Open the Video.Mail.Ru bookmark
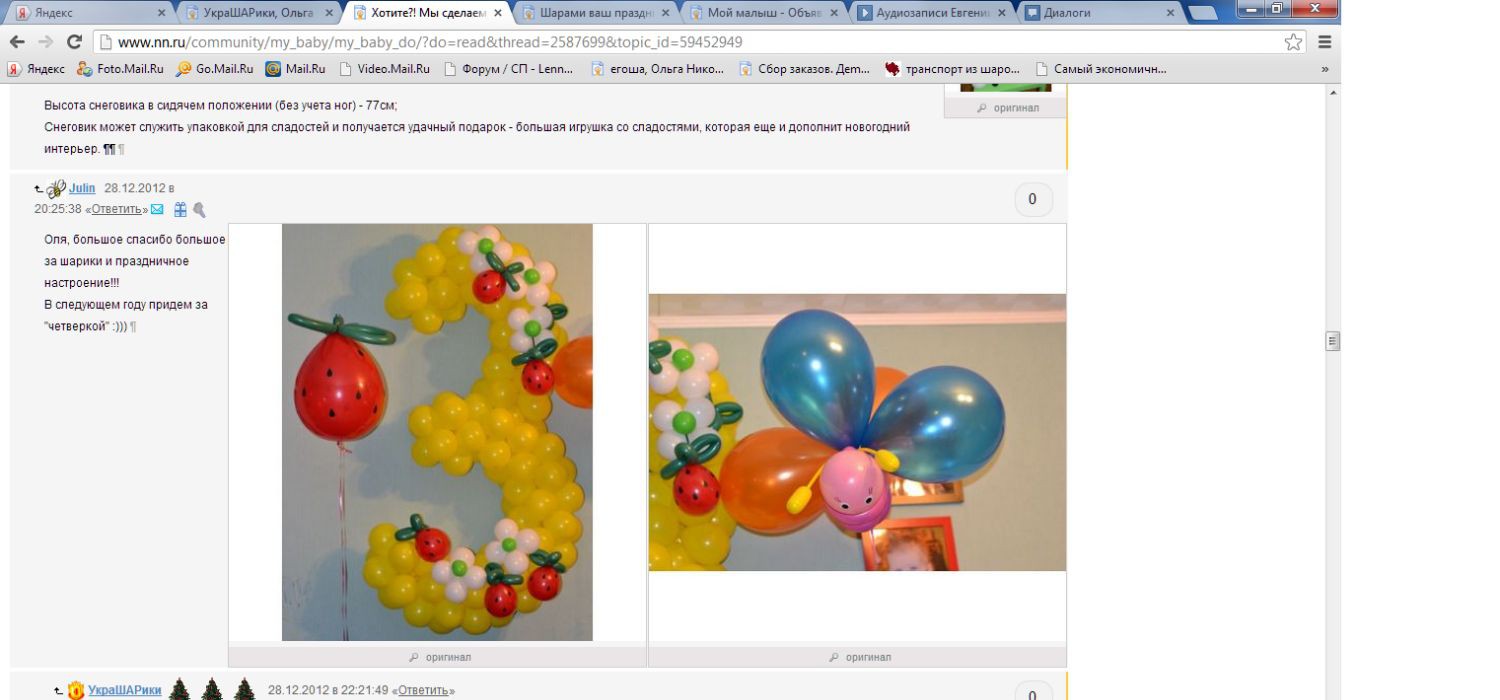The width and height of the screenshot is (1500, 700). (384, 69)
